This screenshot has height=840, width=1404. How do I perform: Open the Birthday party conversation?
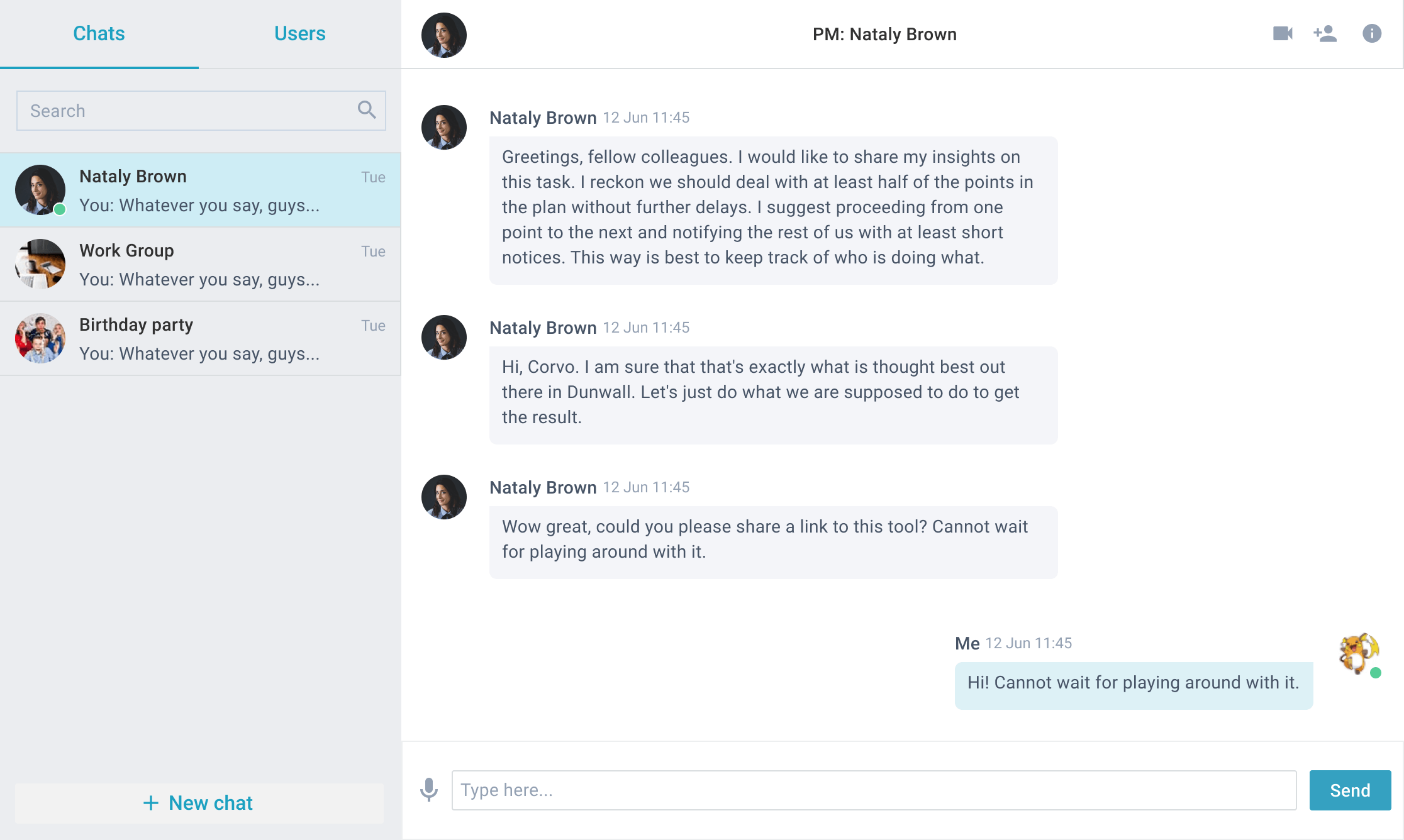point(200,338)
